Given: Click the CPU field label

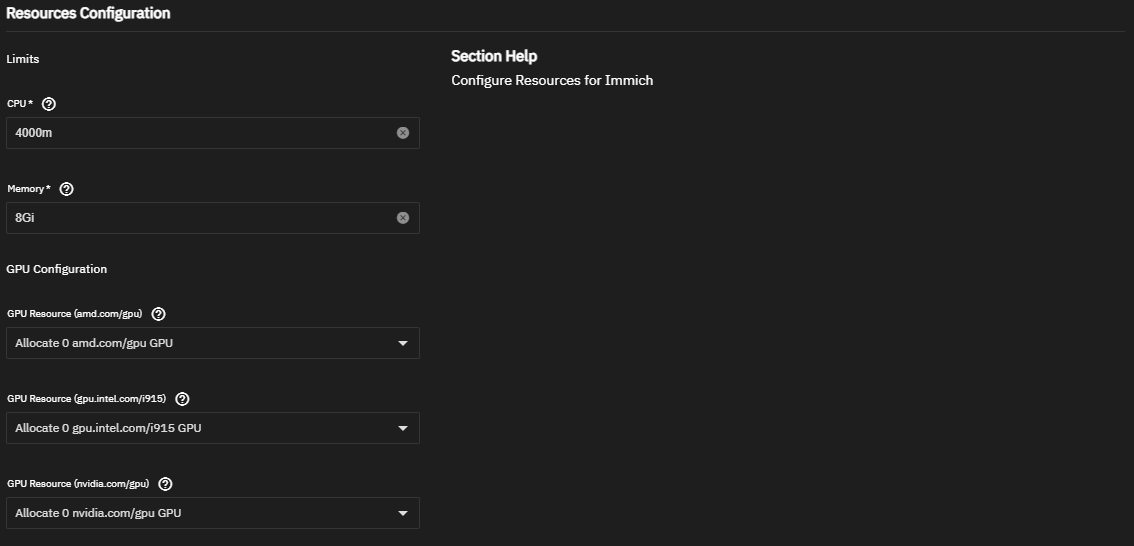Looking at the screenshot, I should 19,104.
